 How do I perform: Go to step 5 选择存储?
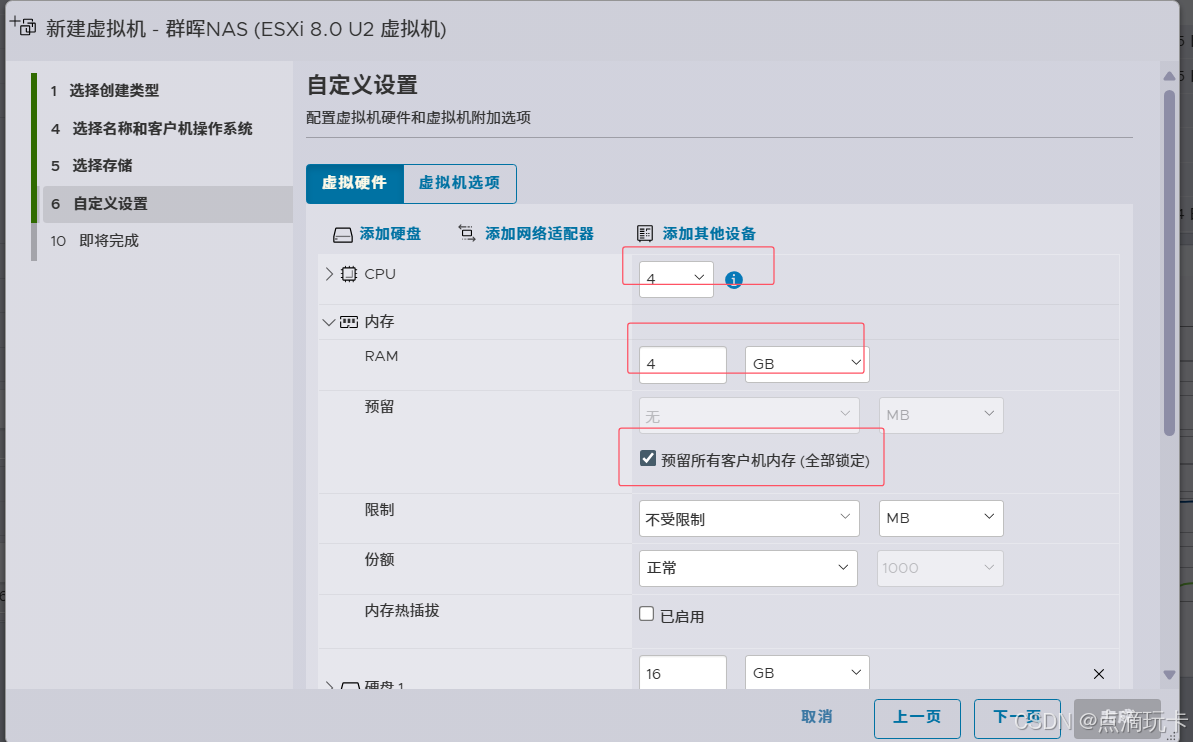pos(91,166)
